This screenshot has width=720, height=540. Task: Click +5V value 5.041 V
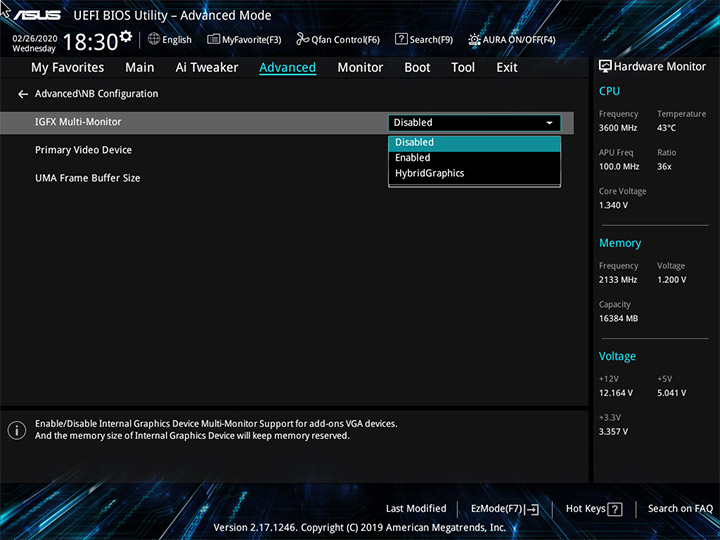pos(671,393)
